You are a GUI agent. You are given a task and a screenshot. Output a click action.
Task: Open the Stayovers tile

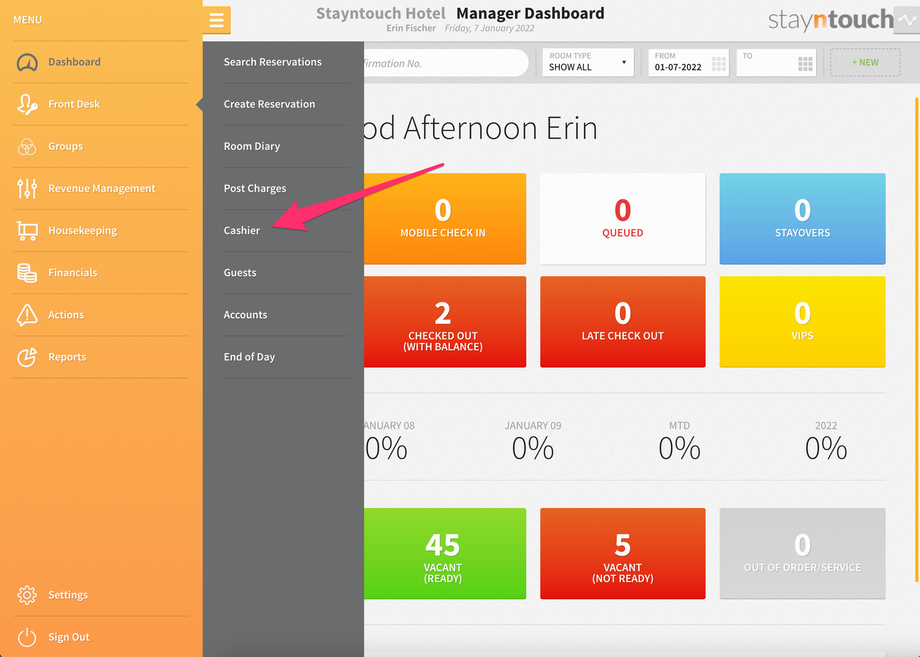tap(802, 219)
